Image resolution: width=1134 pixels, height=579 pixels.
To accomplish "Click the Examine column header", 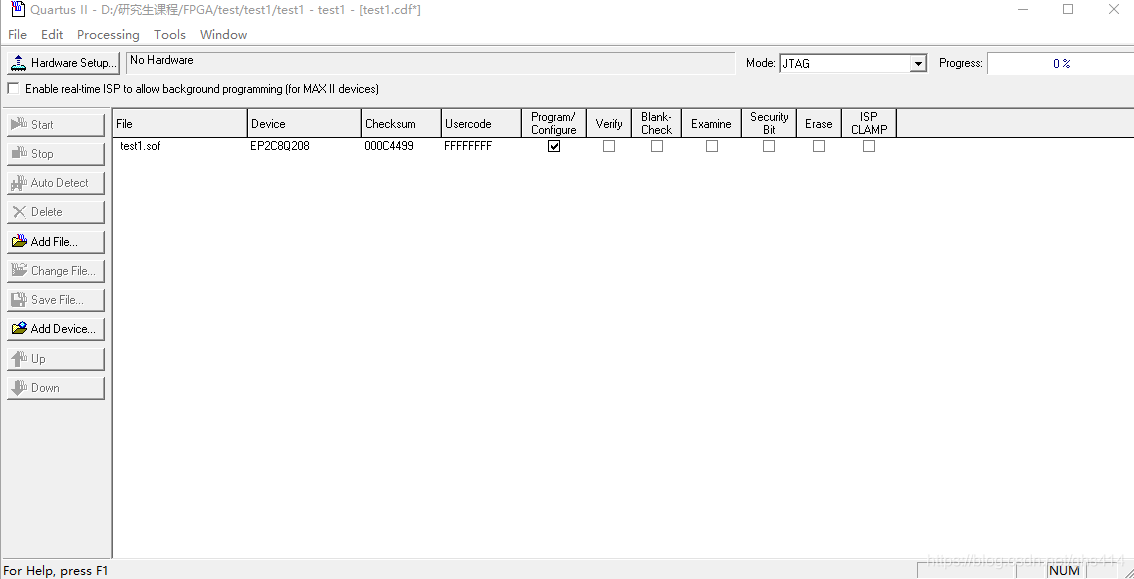I will coord(712,124).
